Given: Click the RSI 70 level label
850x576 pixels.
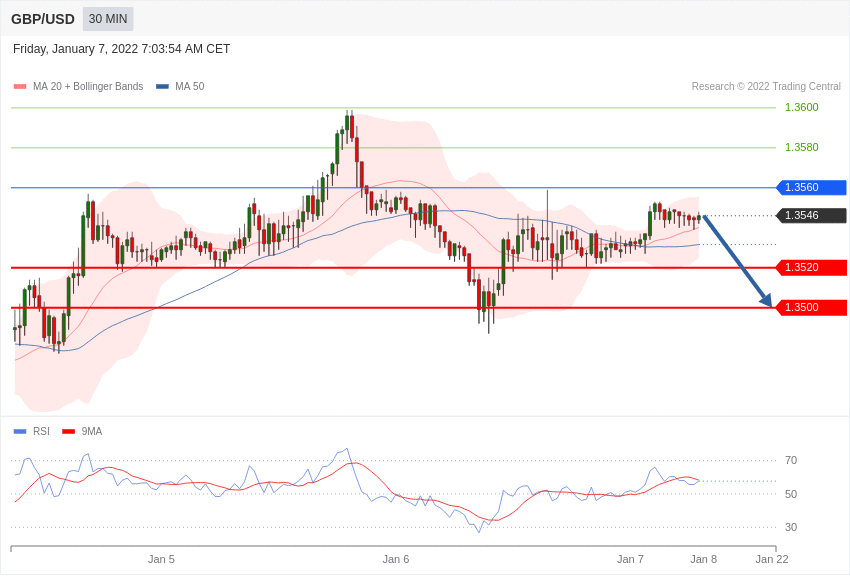Looking at the screenshot, I should click(791, 461).
